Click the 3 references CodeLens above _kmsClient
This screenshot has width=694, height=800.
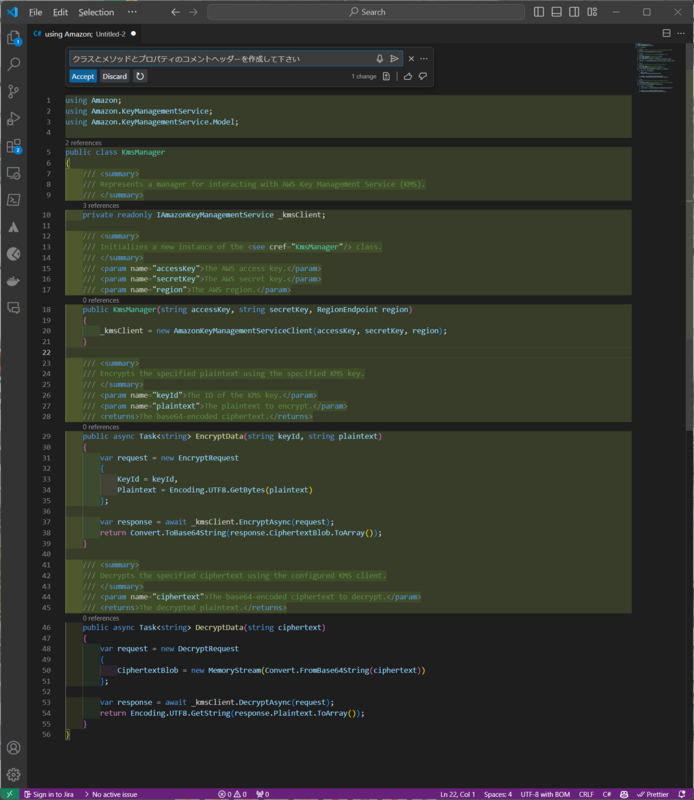(101, 206)
